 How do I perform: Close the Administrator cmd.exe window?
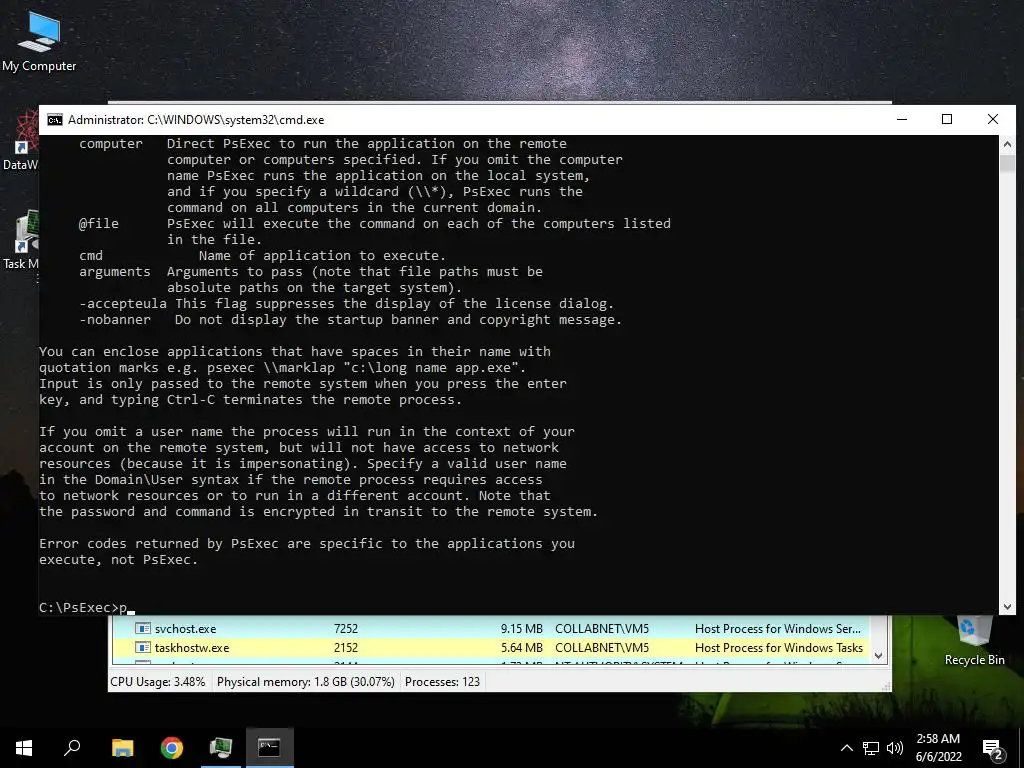[x=993, y=120]
